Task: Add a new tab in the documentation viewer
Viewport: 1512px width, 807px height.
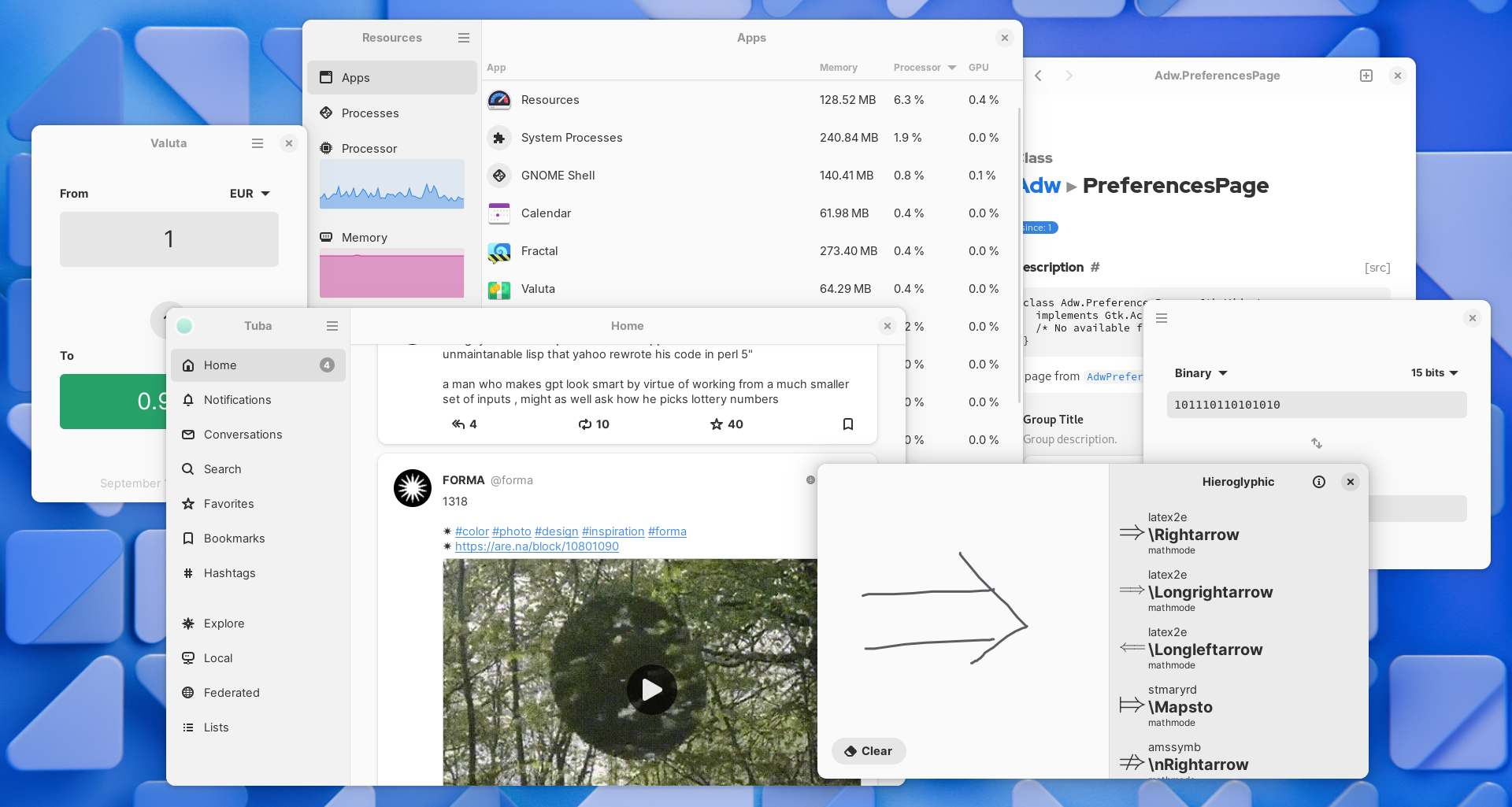Action: pos(1366,76)
